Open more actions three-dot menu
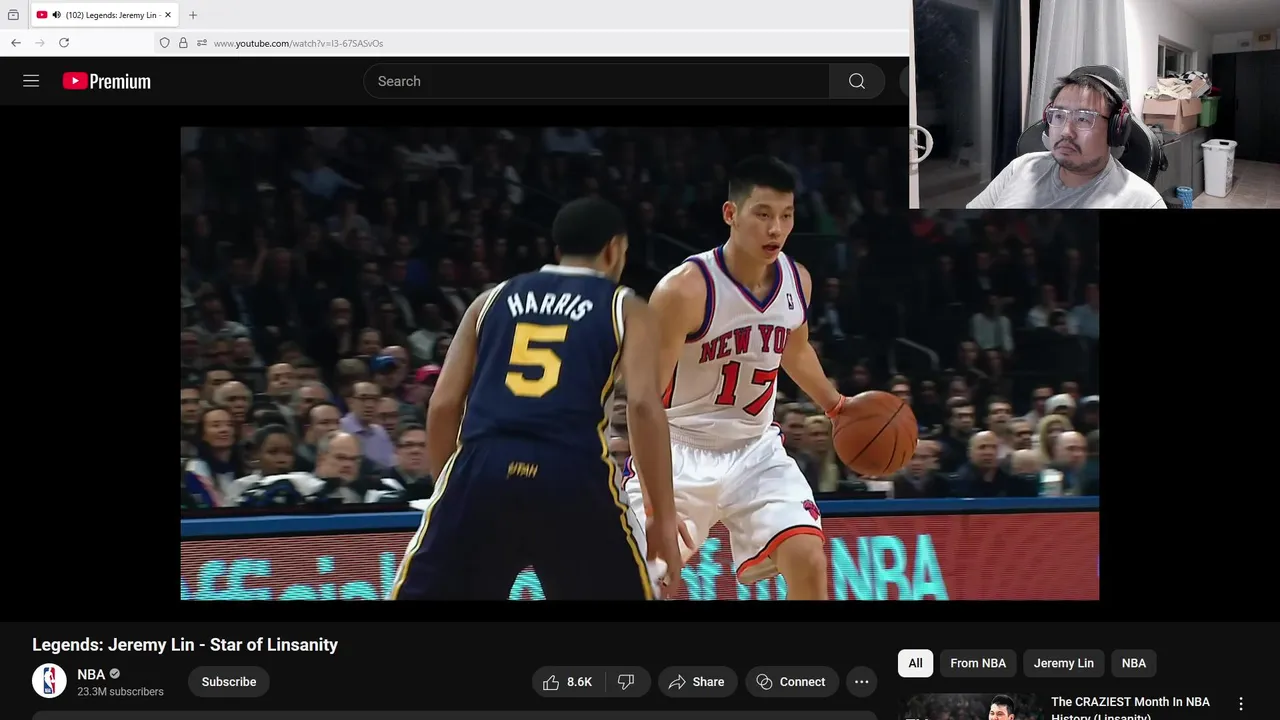The image size is (1280, 720). coord(861,682)
